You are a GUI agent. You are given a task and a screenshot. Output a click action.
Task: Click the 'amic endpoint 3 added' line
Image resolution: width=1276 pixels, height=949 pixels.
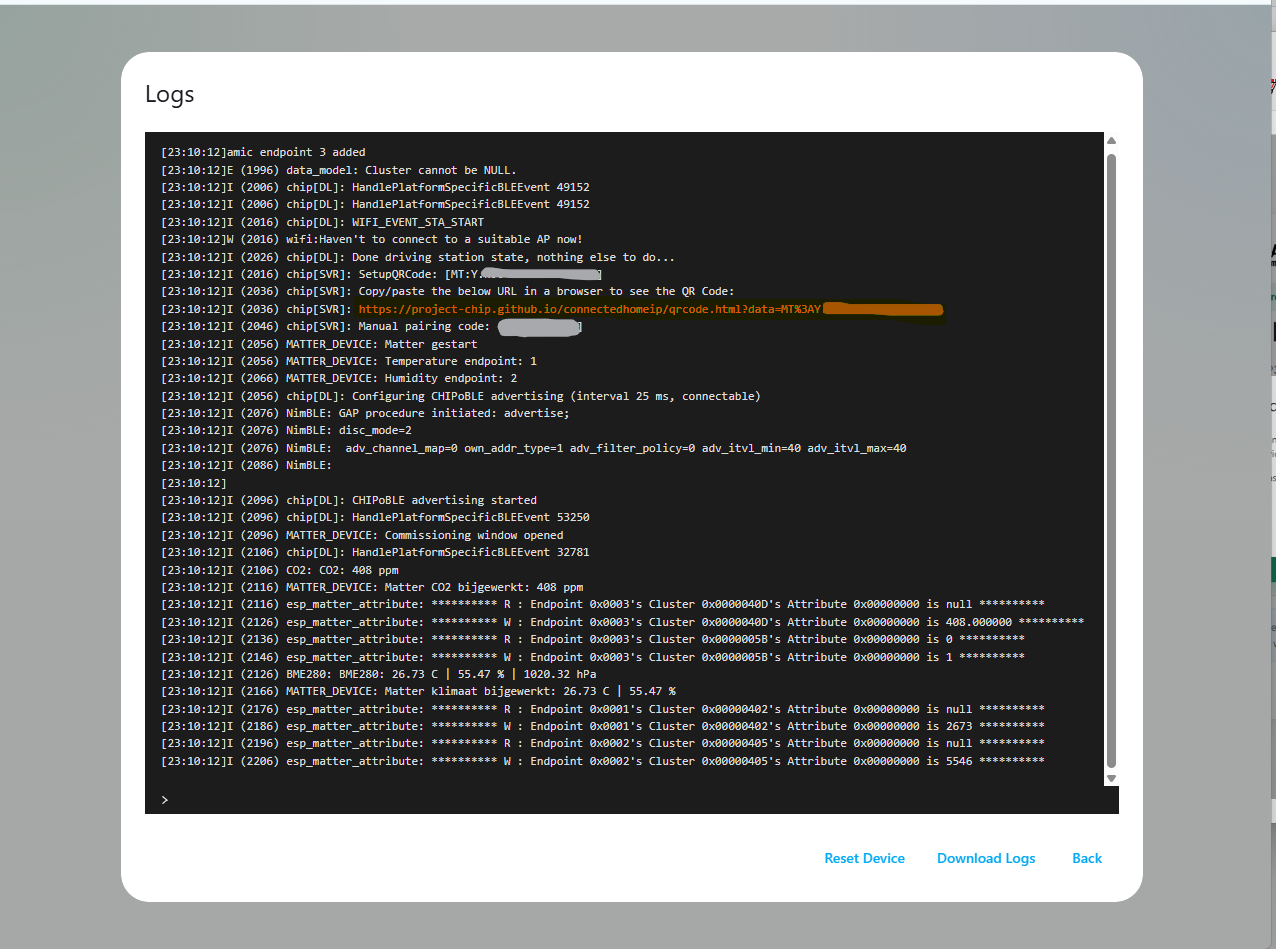pyautogui.click(x=263, y=152)
